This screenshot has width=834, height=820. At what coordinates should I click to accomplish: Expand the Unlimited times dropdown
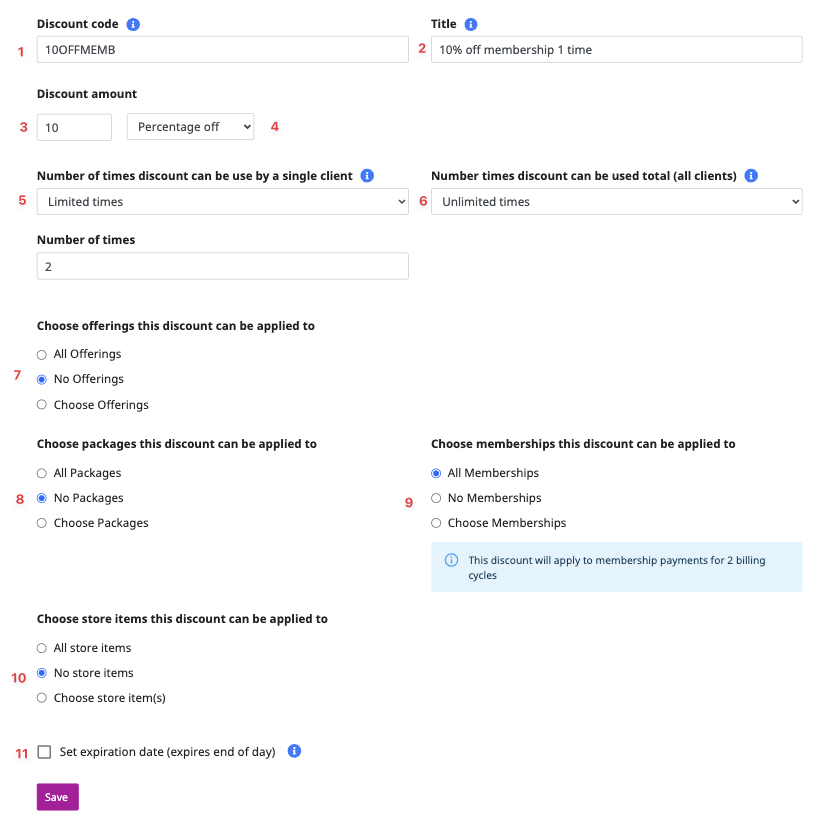pyautogui.click(x=616, y=202)
